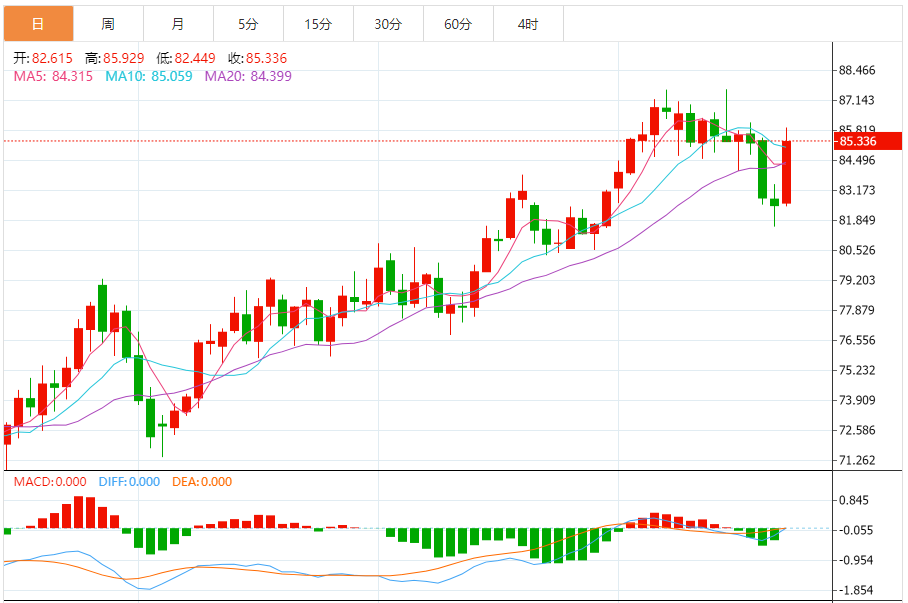Click the red 85.336 current price label
This screenshot has width=908, height=603.
[867, 141]
